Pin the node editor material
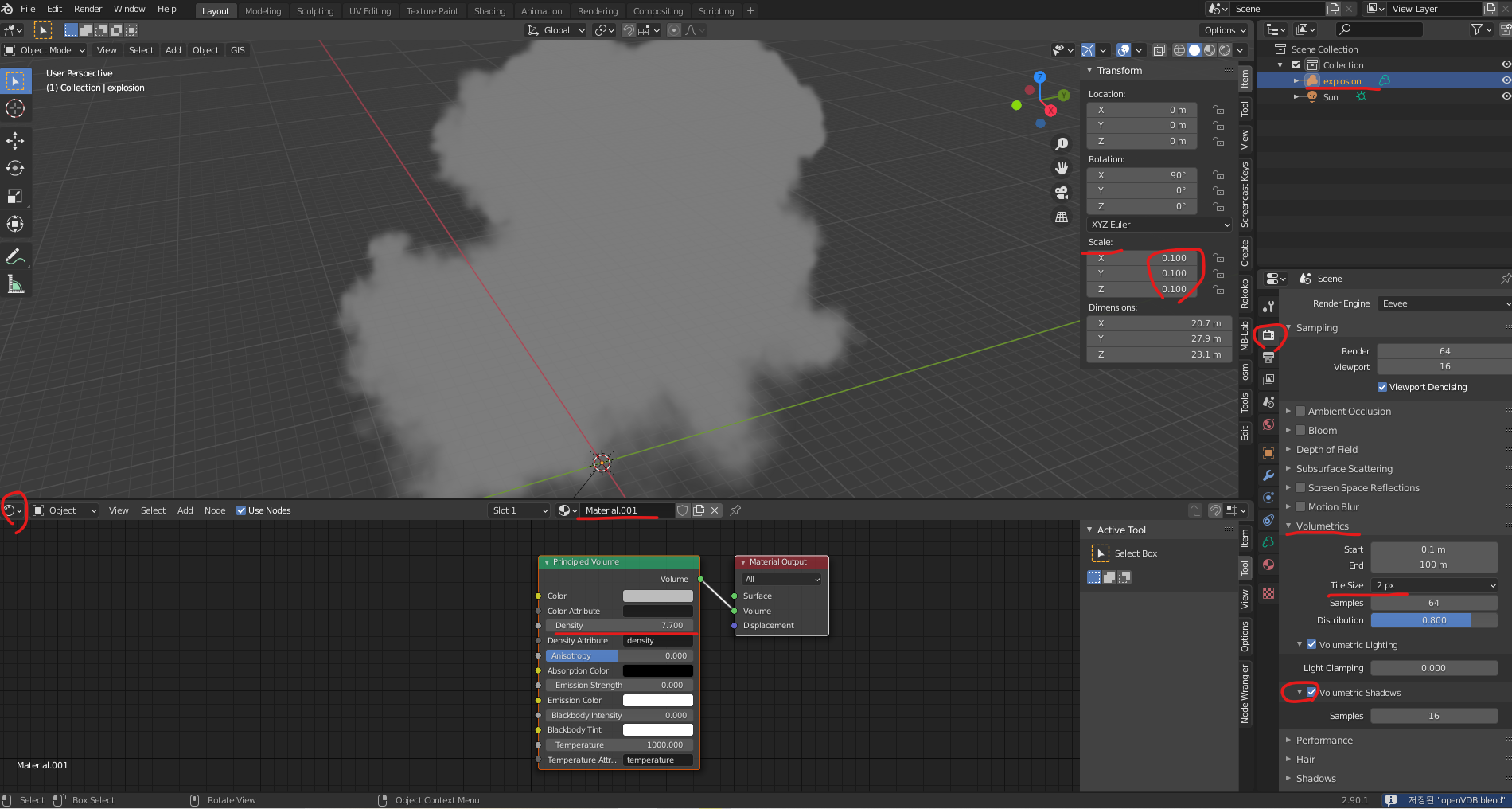1512x809 pixels. pos(735,510)
